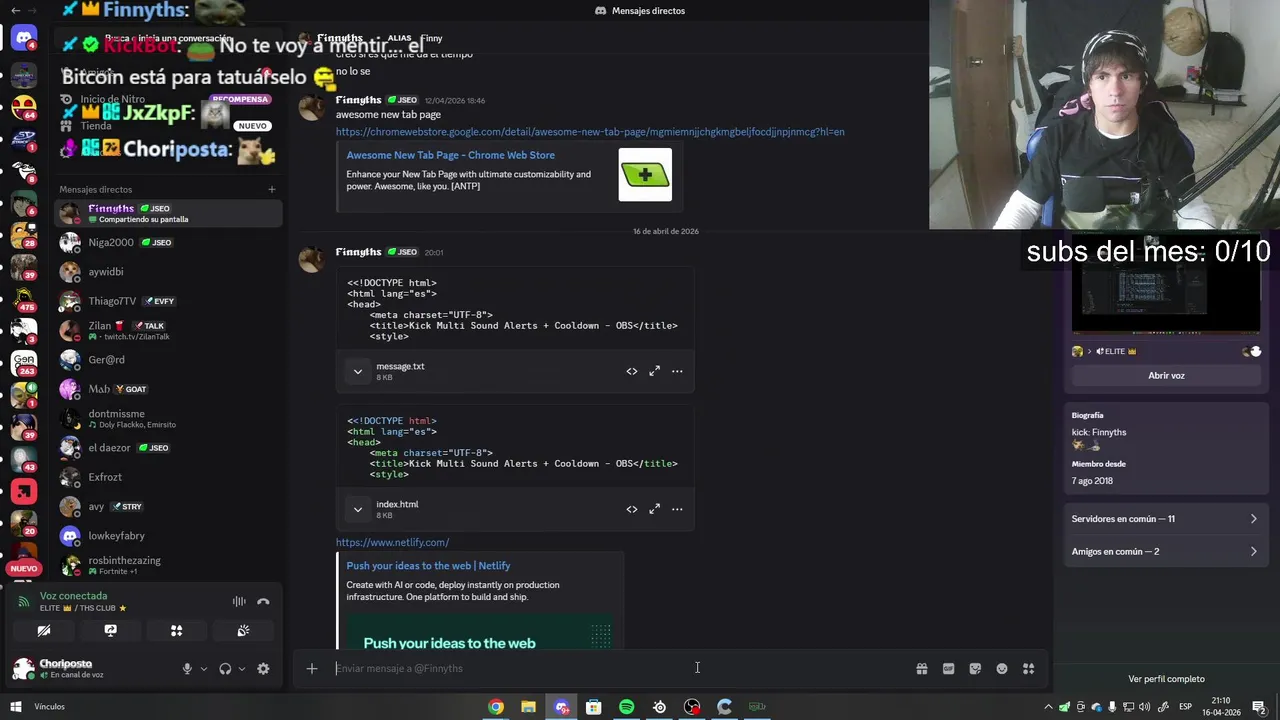Create a new direct message with plus
1280x720 pixels.
click(x=271, y=189)
